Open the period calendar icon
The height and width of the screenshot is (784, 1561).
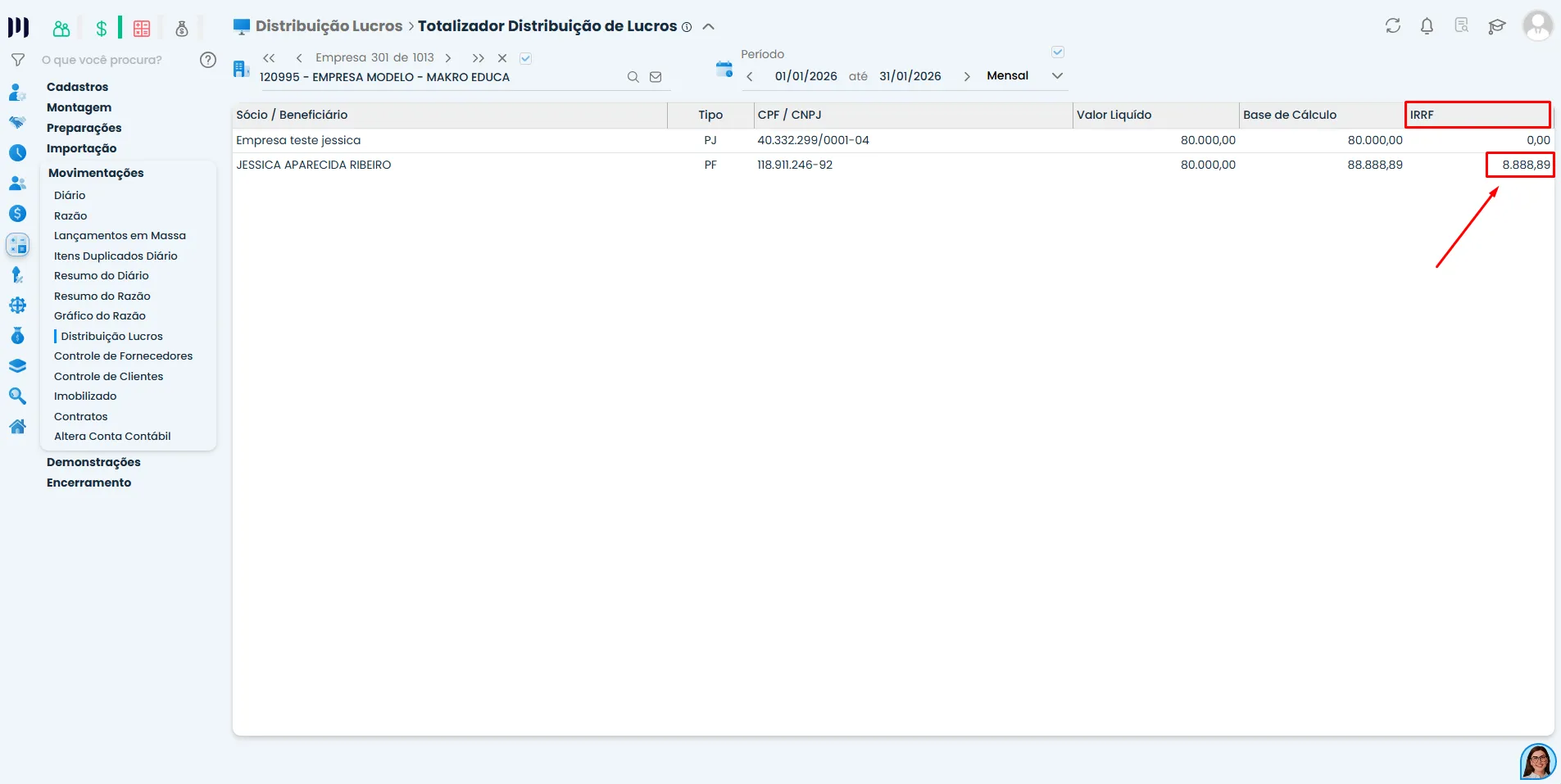(724, 69)
